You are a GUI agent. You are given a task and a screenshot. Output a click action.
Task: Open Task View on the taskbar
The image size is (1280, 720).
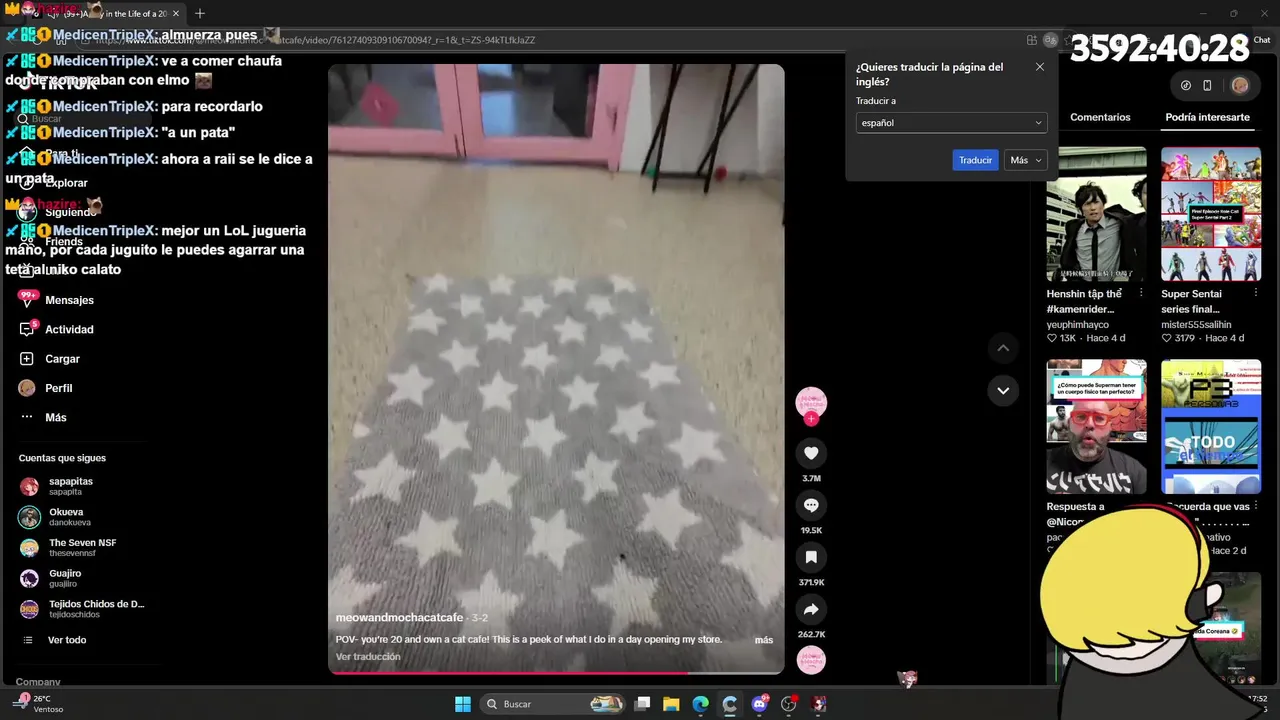643,704
